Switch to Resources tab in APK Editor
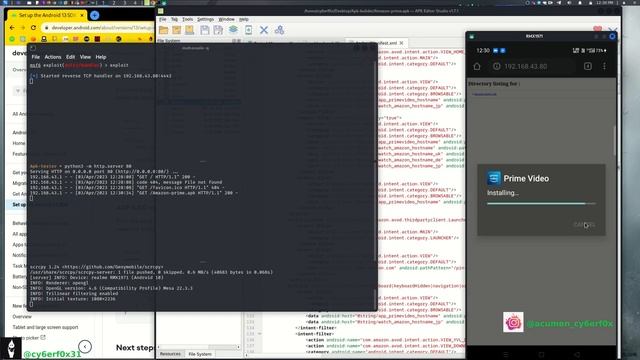Viewport: 640px width, 360px height. point(170,354)
